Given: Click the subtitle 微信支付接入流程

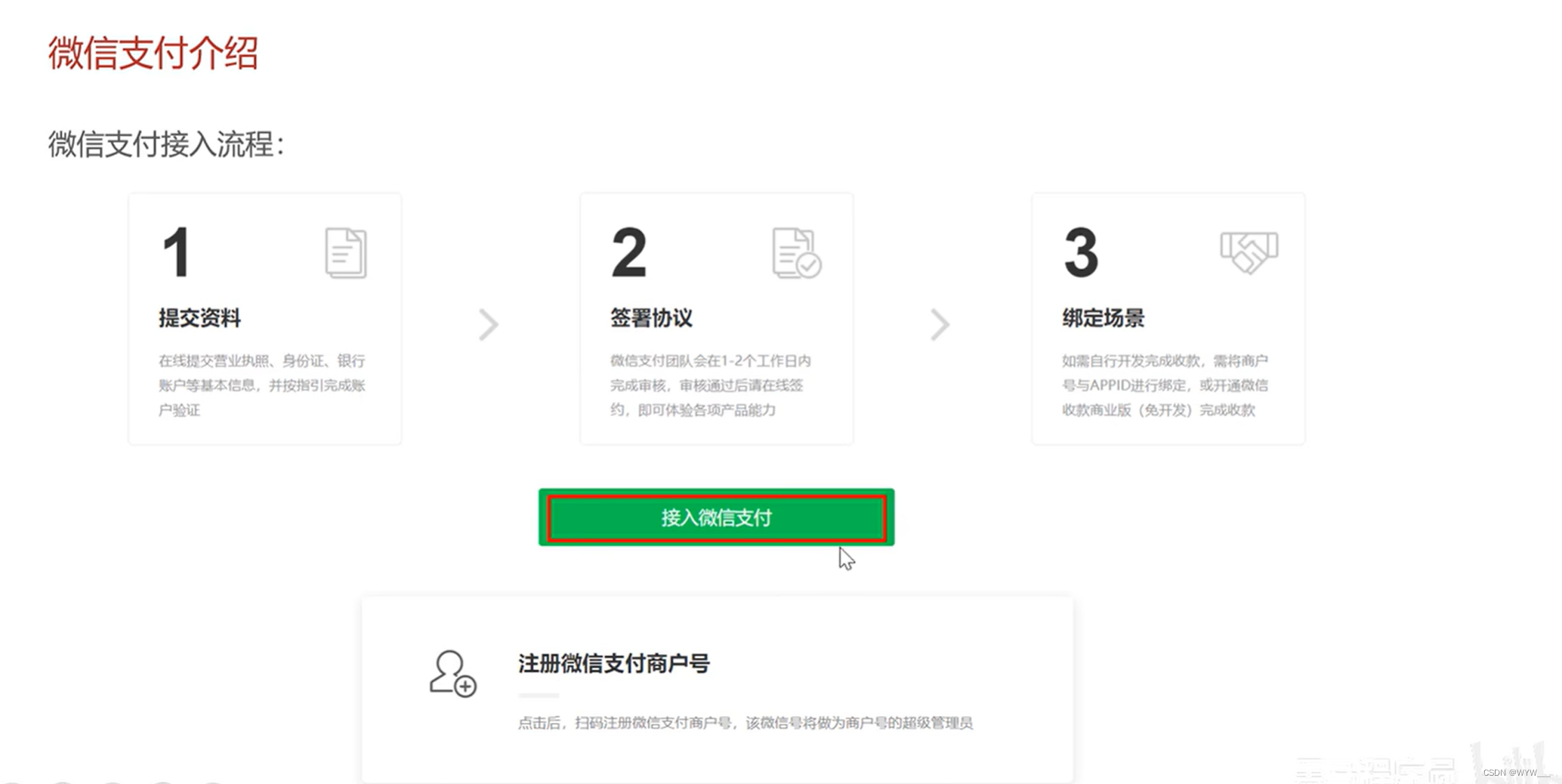Looking at the screenshot, I should click(166, 144).
